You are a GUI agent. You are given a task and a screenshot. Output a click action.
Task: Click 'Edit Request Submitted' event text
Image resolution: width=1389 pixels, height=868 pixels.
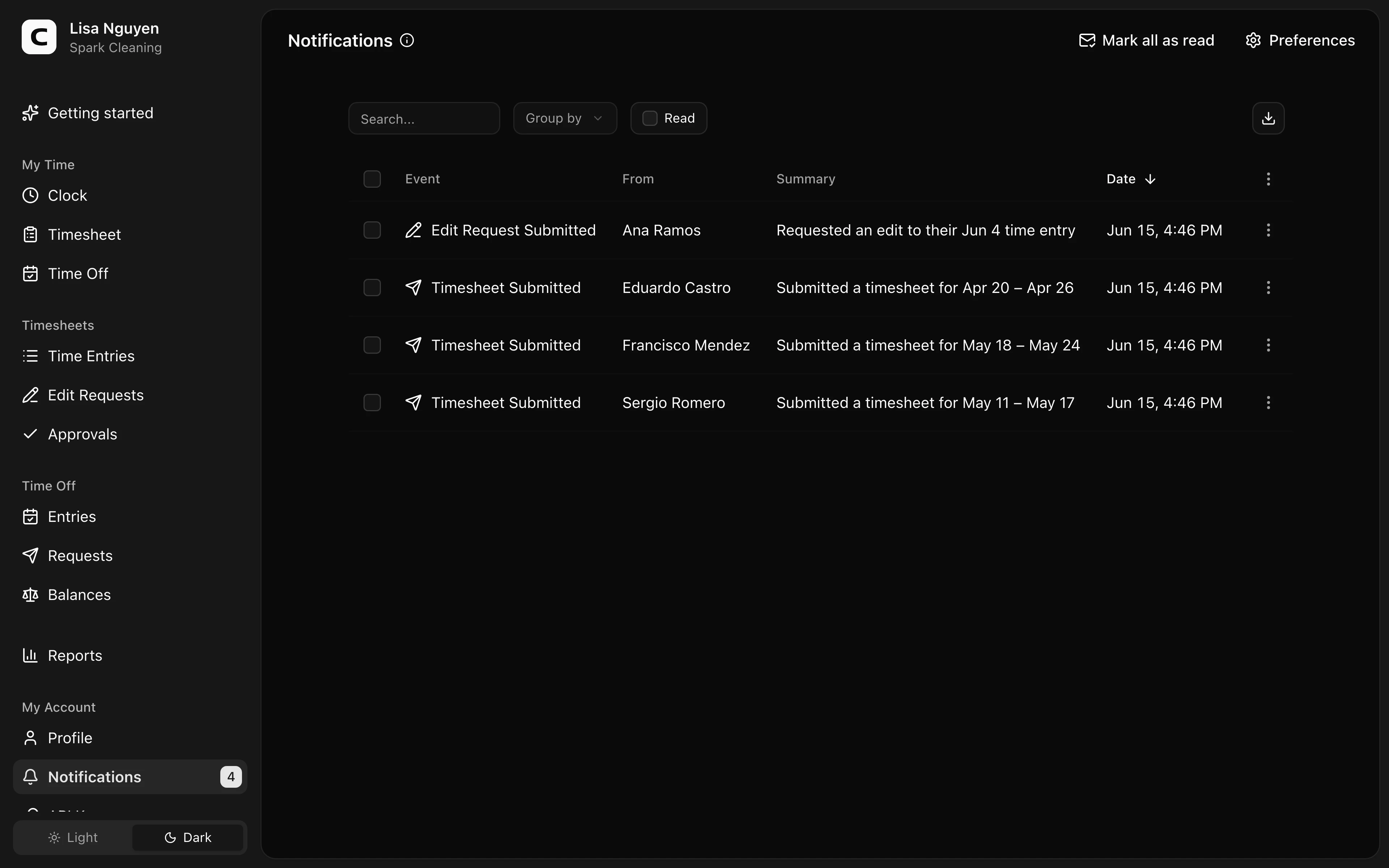click(513, 230)
